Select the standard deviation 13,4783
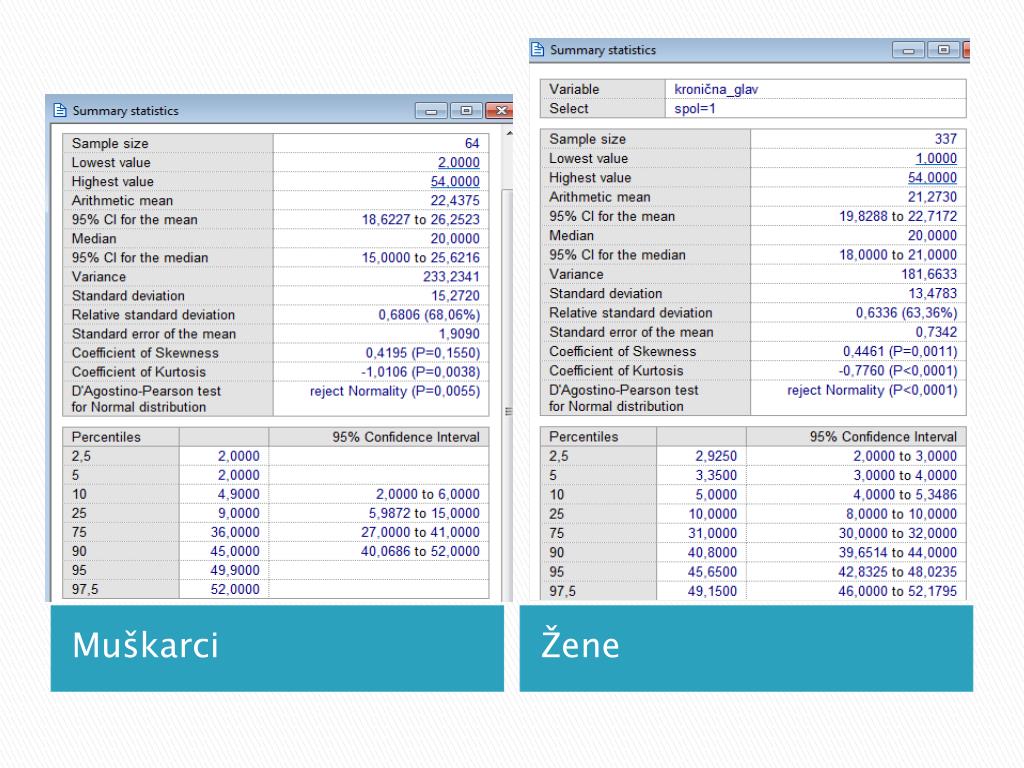The height and width of the screenshot is (768, 1024). click(x=932, y=293)
